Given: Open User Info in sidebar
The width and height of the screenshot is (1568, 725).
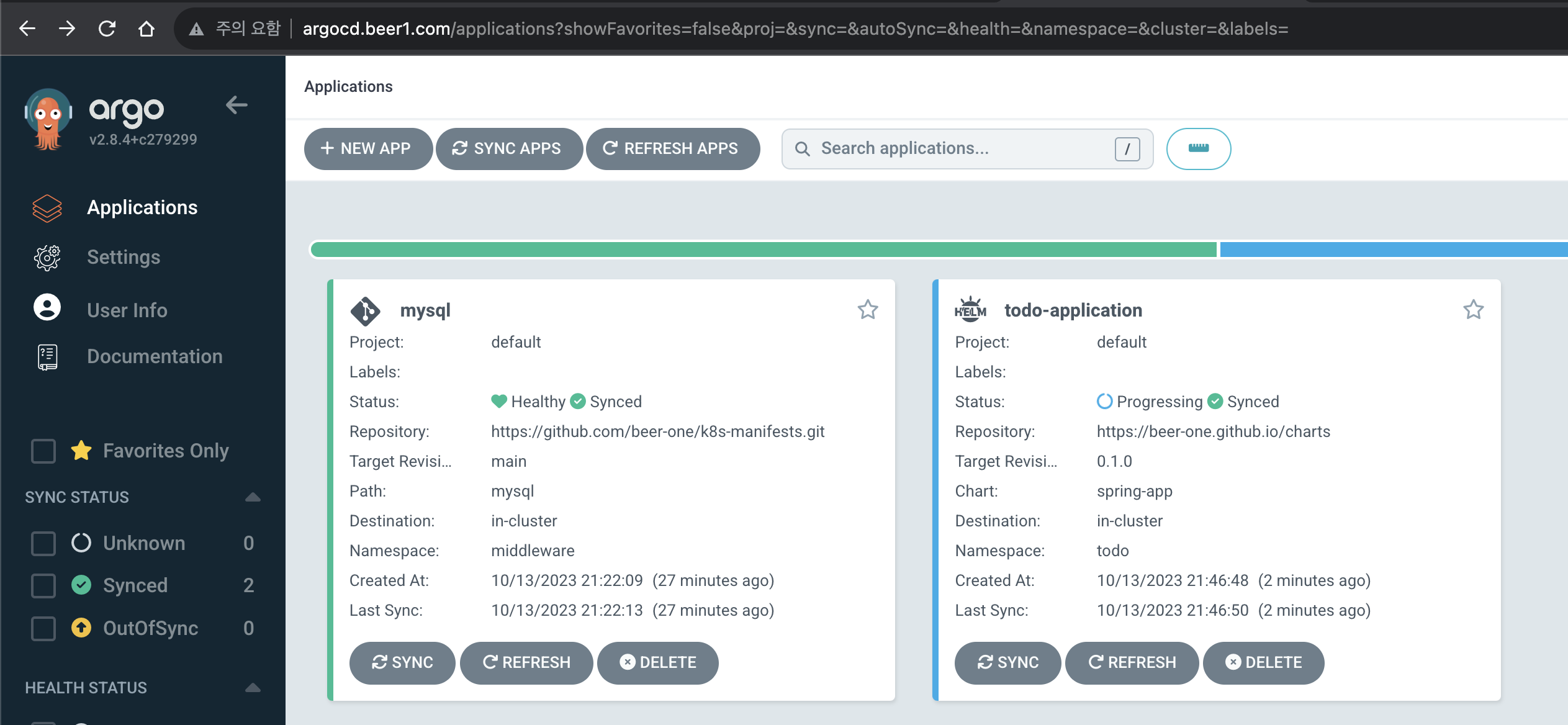Looking at the screenshot, I should [127, 310].
